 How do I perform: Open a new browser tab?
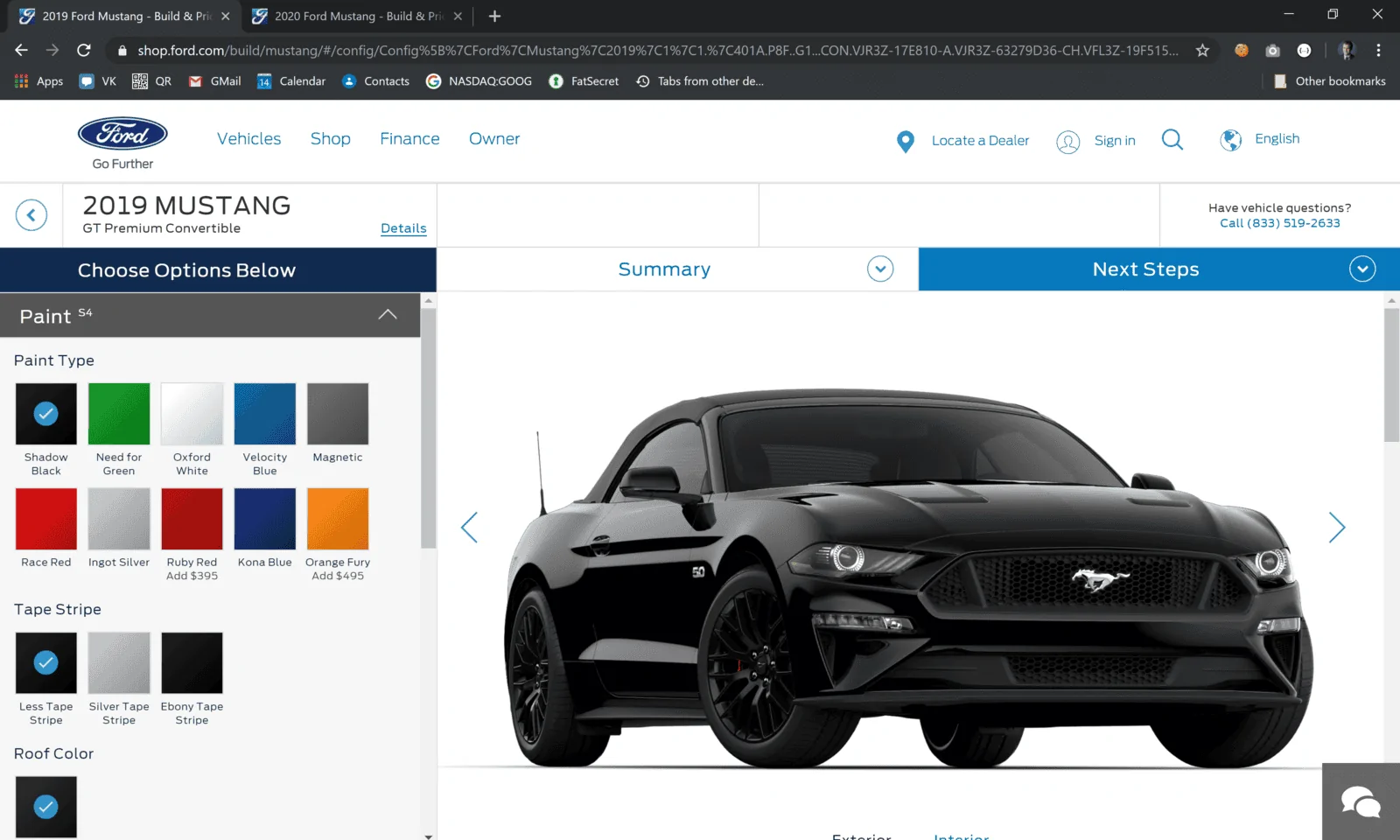(x=494, y=16)
